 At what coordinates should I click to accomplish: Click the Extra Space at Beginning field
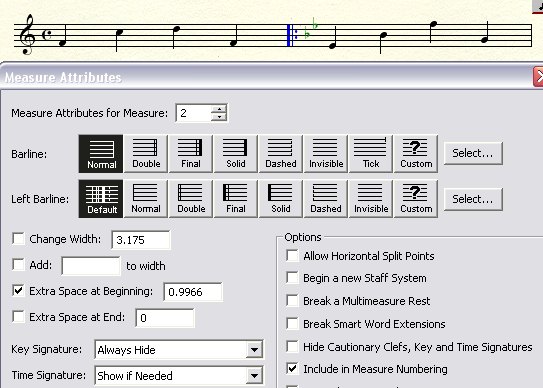coord(193,292)
